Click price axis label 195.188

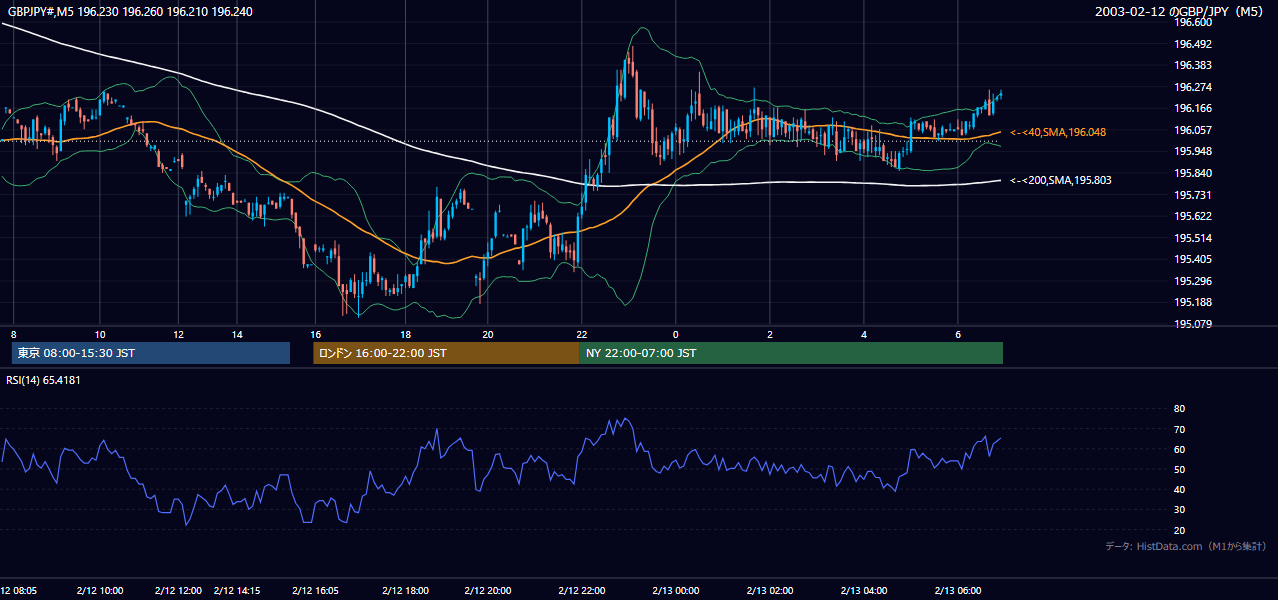[1192, 303]
